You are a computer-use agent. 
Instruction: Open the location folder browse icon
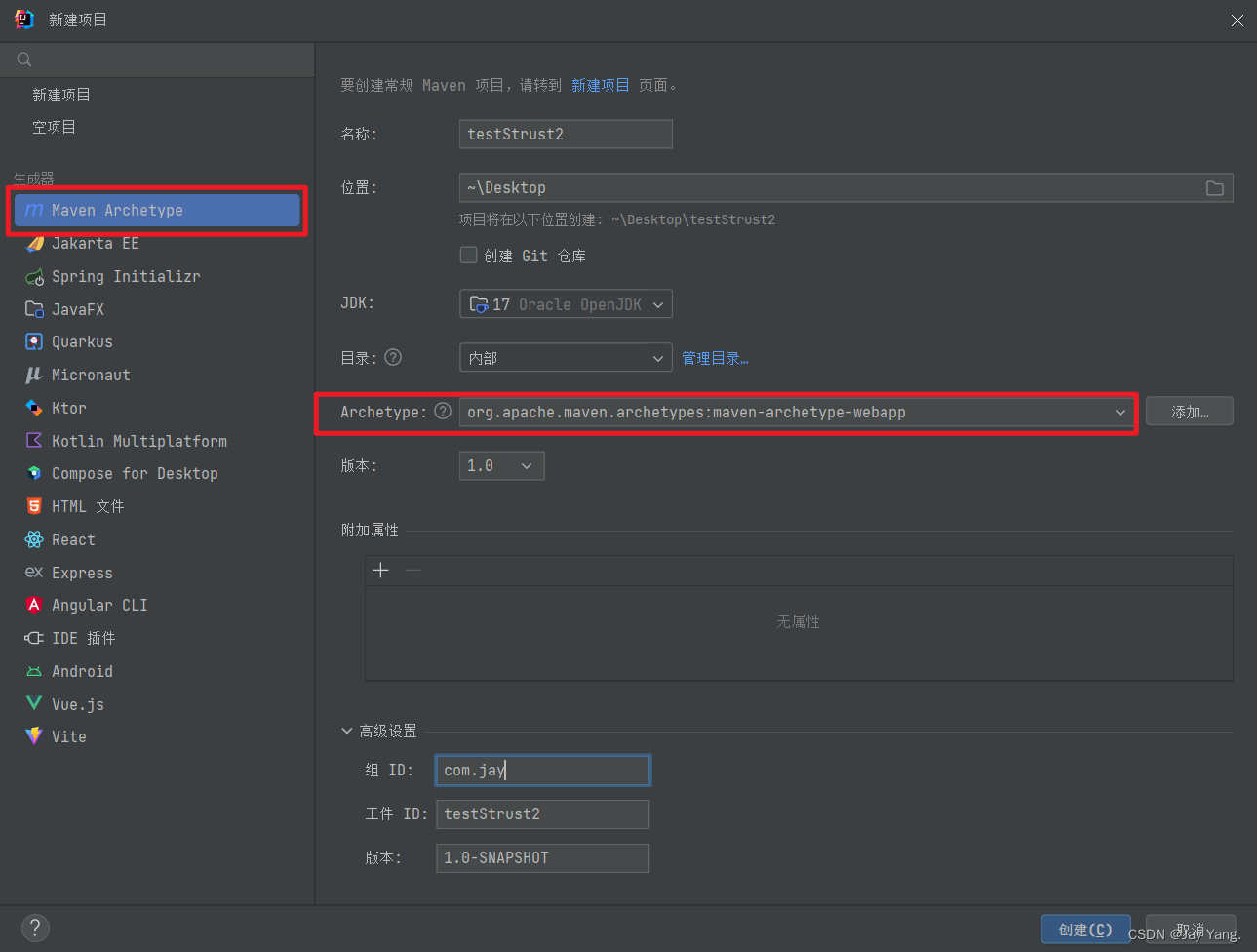1215,188
